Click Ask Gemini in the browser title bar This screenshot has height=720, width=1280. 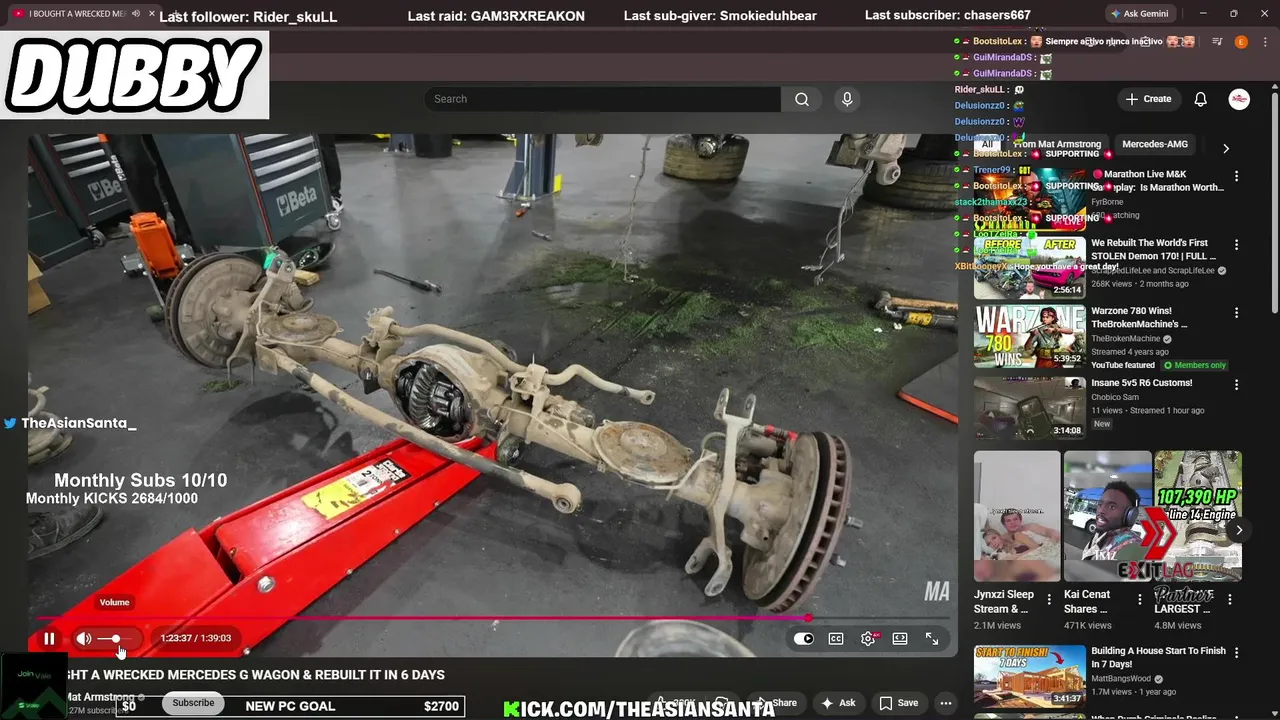click(x=1139, y=14)
